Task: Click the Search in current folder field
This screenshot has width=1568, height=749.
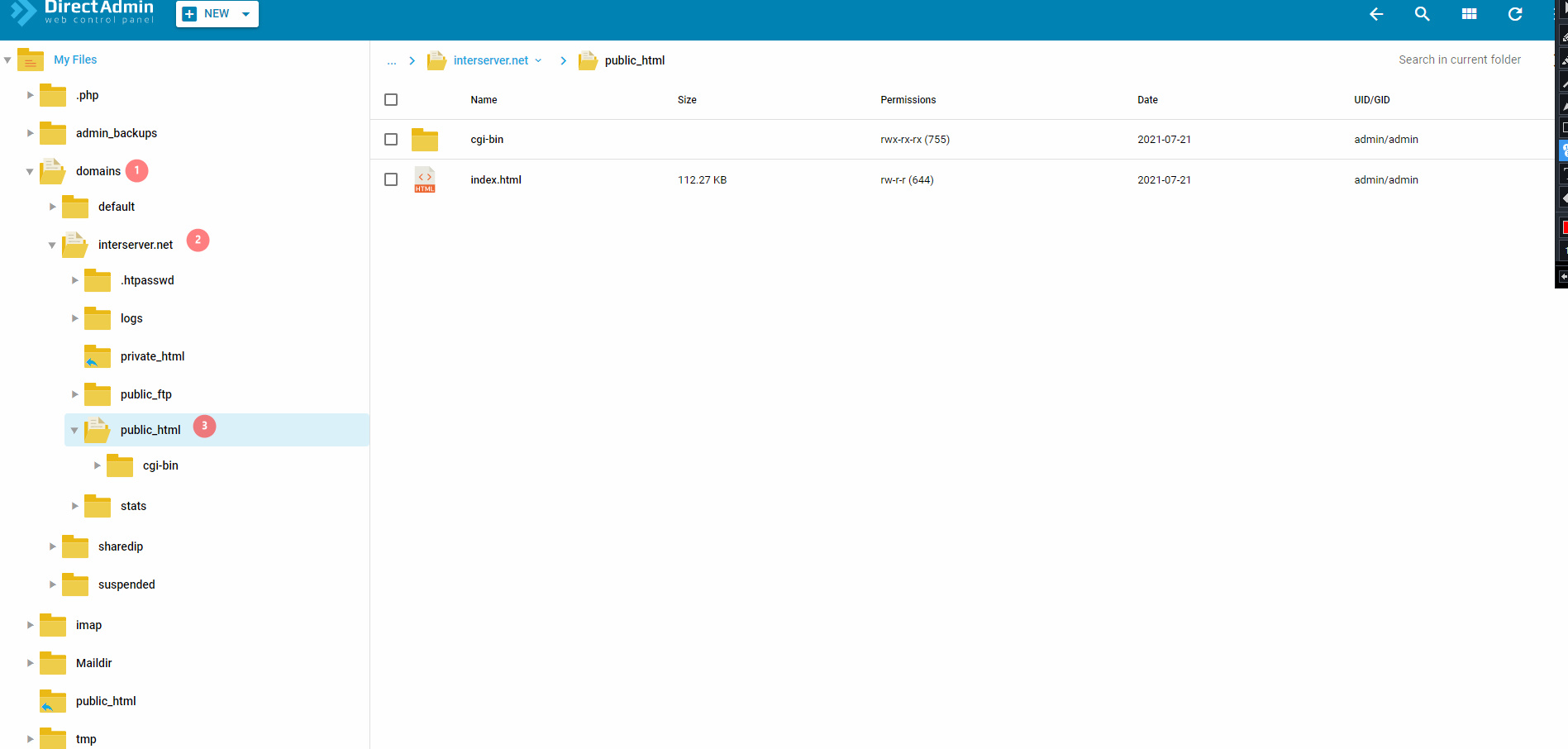Action: [1460, 60]
